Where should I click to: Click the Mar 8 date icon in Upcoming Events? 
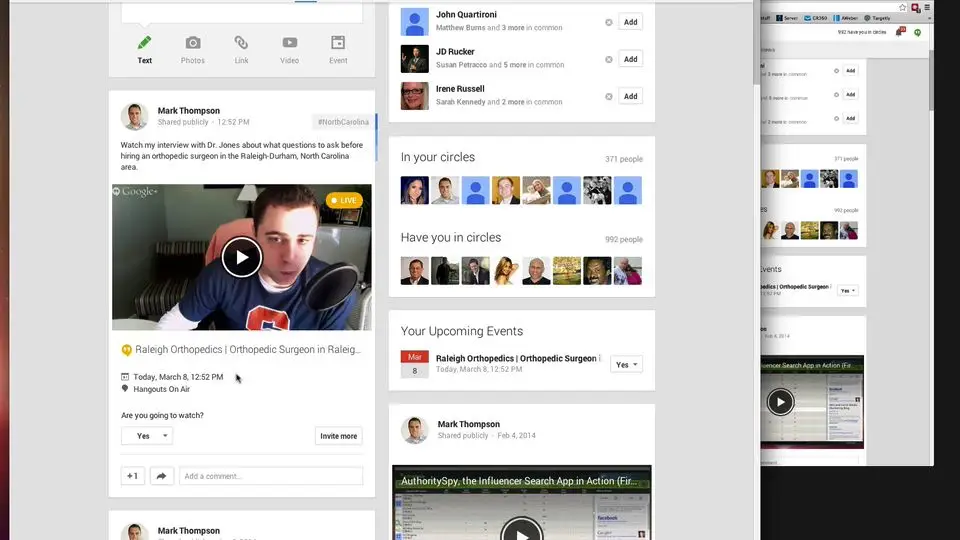click(414, 364)
